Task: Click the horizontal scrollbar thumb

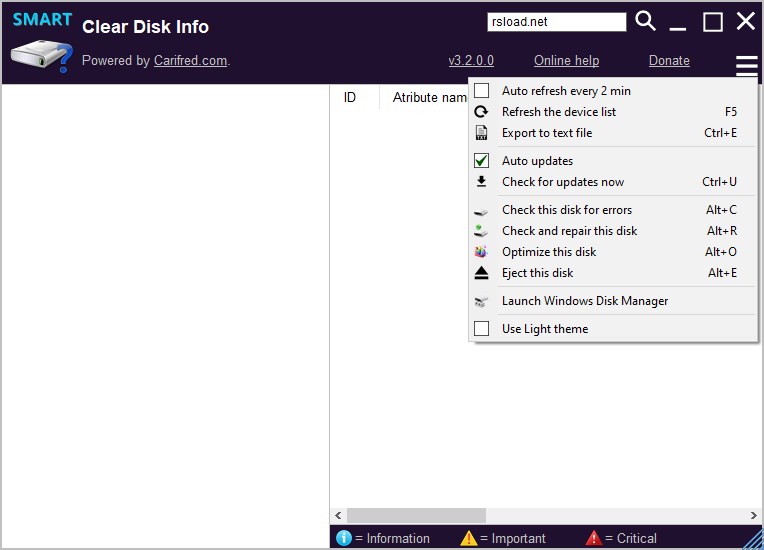Action: (416, 515)
